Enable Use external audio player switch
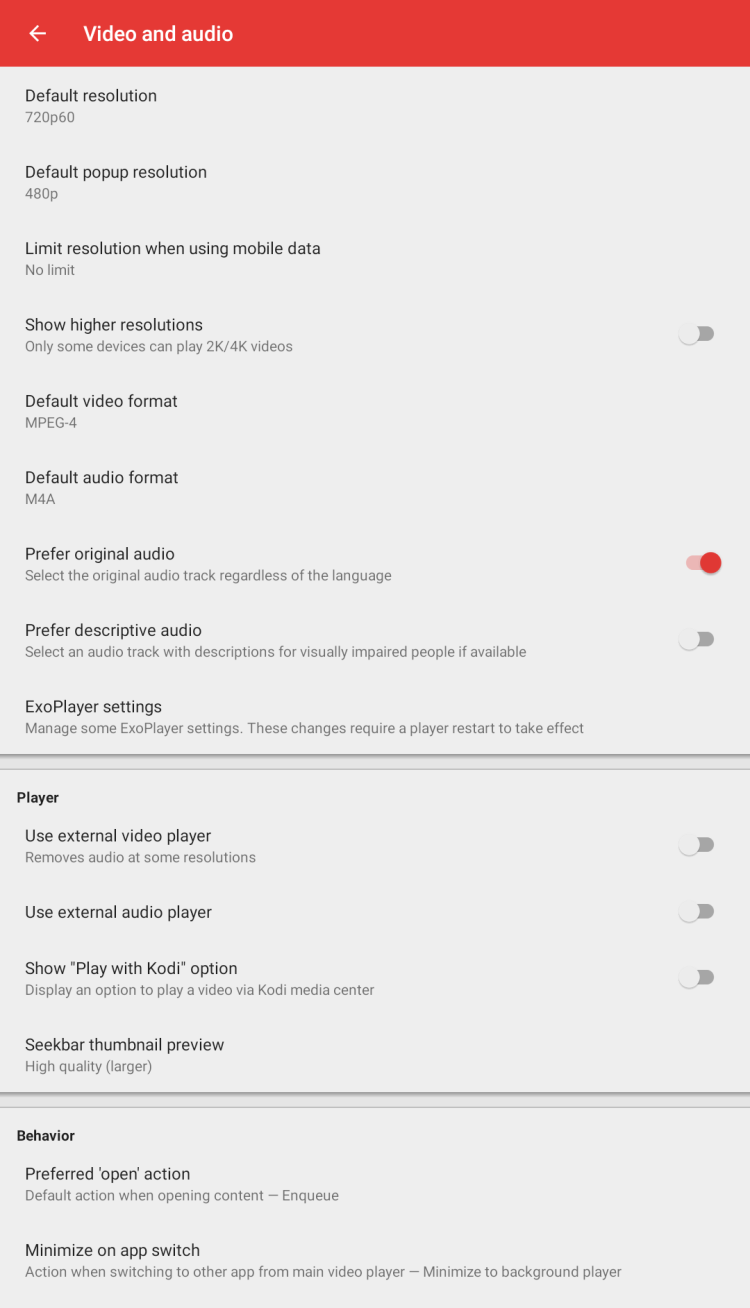The height and width of the screenshot is (1308, 750). (x=696, y=911)
